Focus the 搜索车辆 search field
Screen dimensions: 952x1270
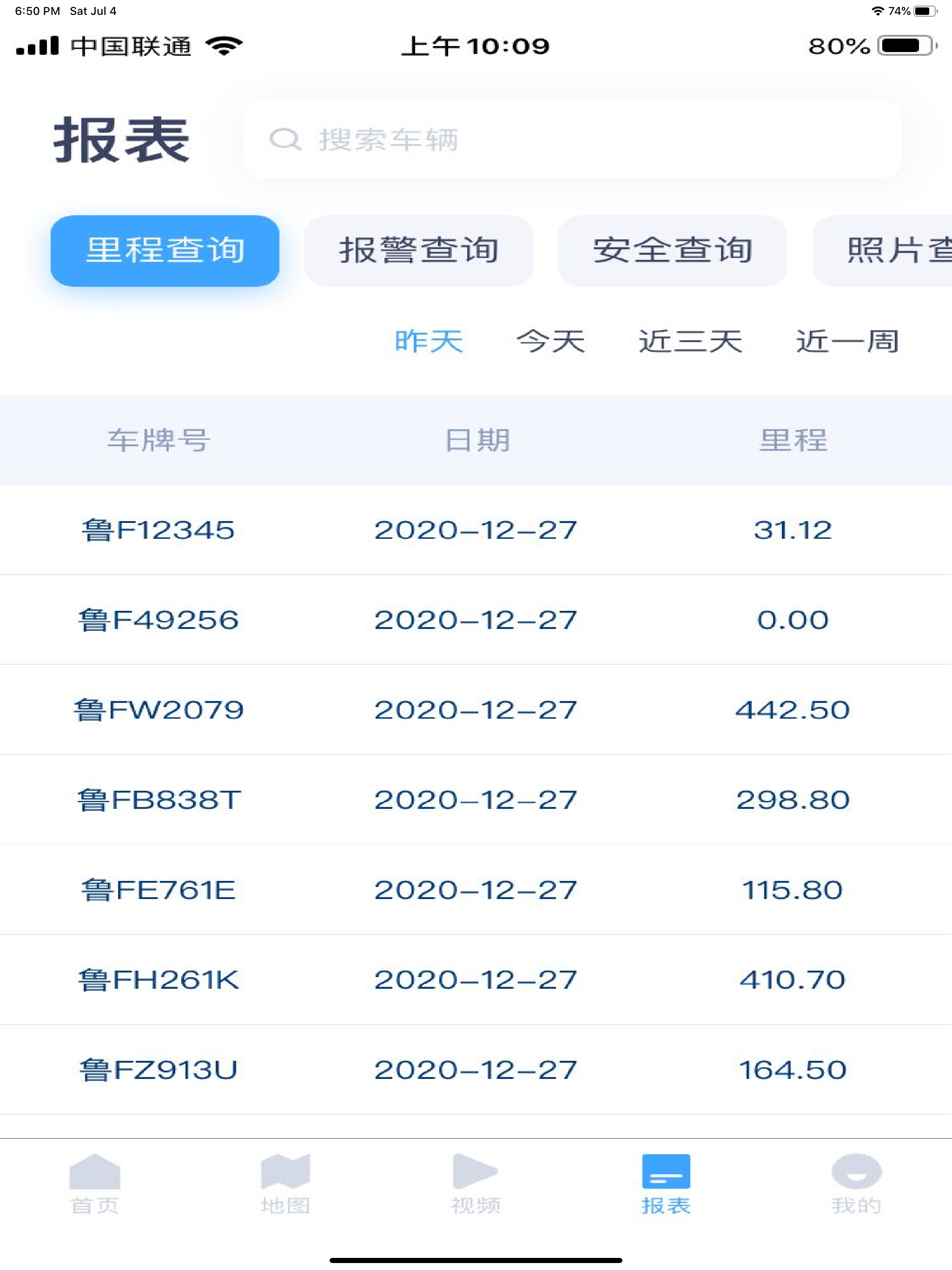click(572, 139)
